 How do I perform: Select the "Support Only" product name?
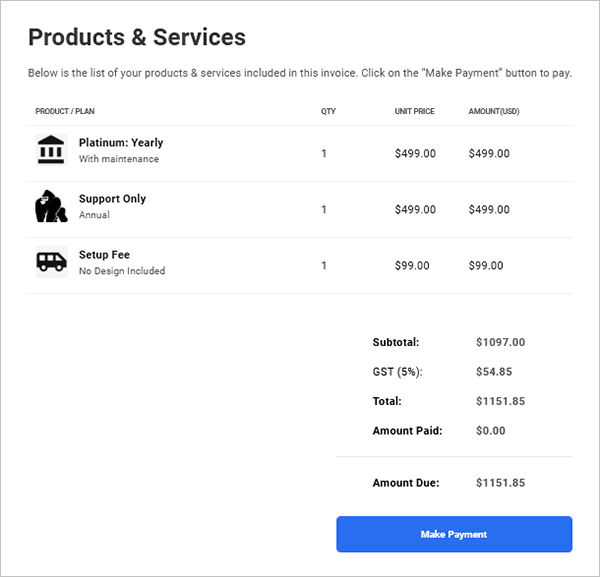[x=112, y=199]
